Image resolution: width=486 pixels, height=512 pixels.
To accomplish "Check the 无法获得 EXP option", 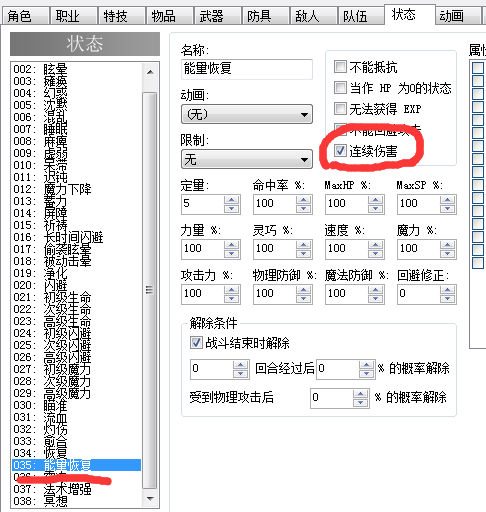I will tap(340, 108).
